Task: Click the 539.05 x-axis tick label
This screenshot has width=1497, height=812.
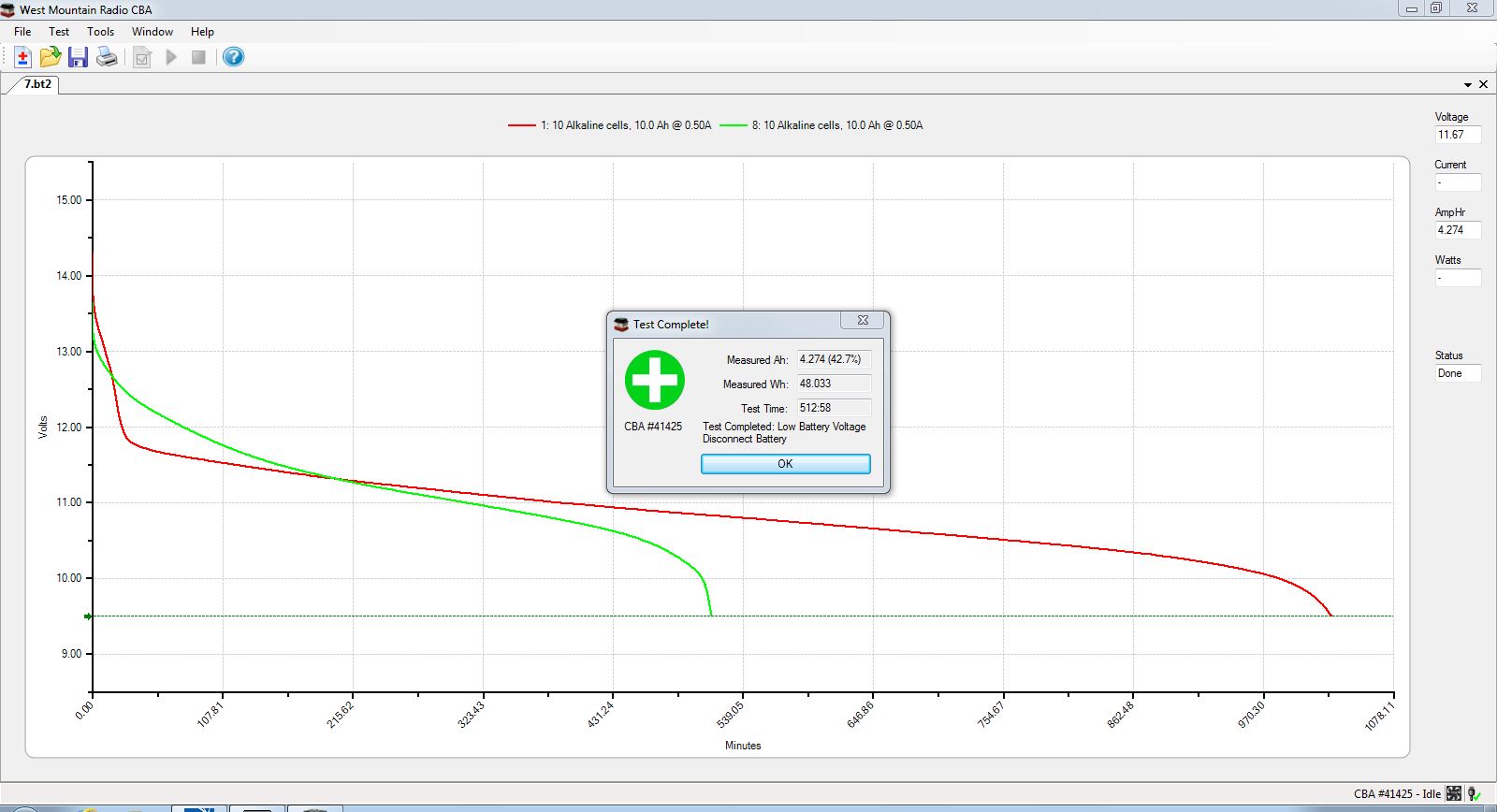Action: [730, 716]
